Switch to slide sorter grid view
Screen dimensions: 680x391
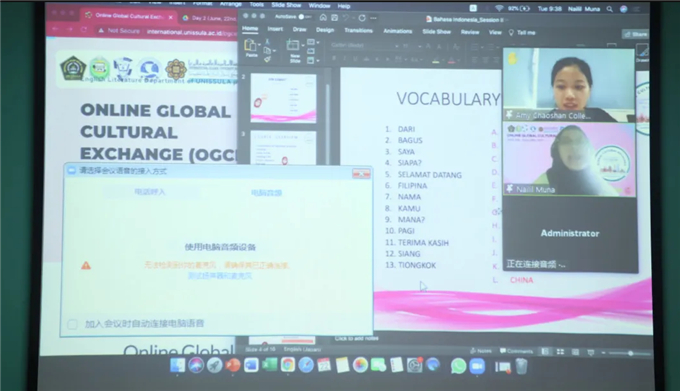560,352
